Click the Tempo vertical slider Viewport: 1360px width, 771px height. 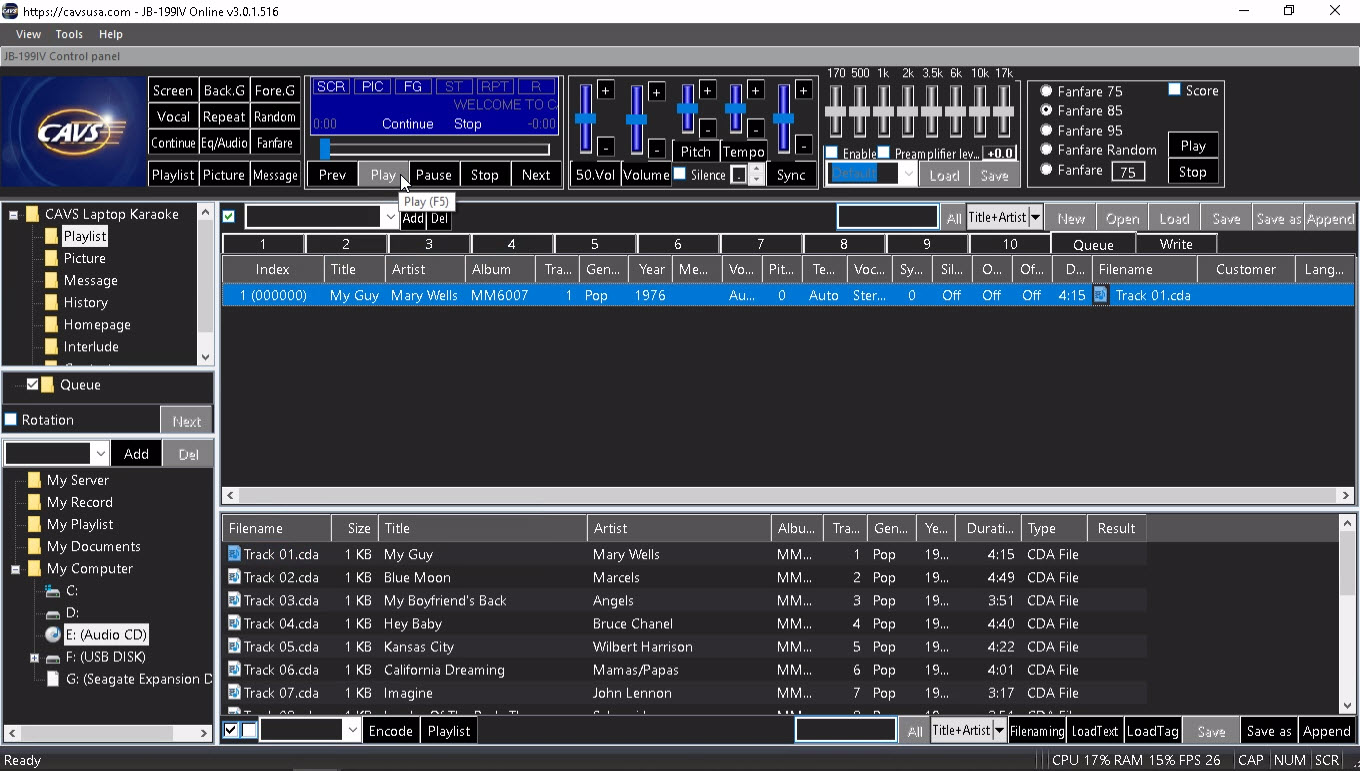point(735,108)
